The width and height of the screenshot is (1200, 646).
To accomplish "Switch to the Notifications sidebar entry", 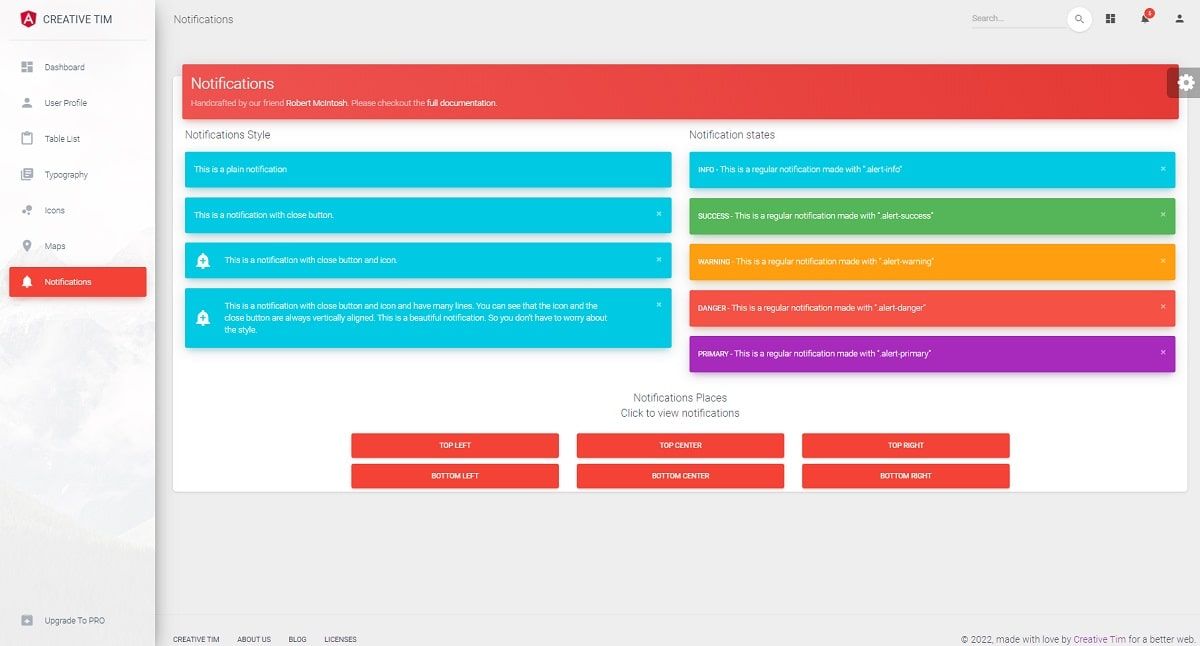I will (68, 281).
